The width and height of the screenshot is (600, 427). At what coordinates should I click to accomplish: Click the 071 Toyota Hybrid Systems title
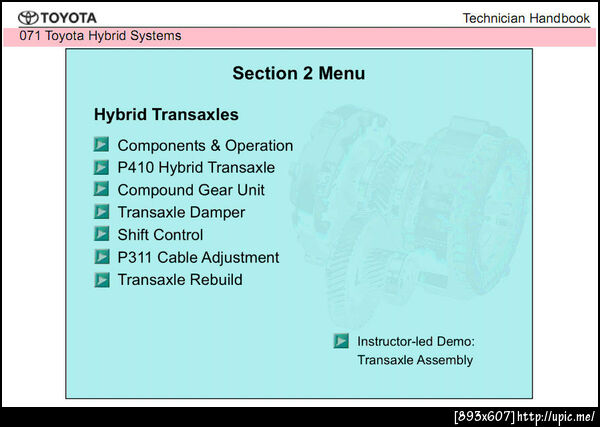click(100, 36)
